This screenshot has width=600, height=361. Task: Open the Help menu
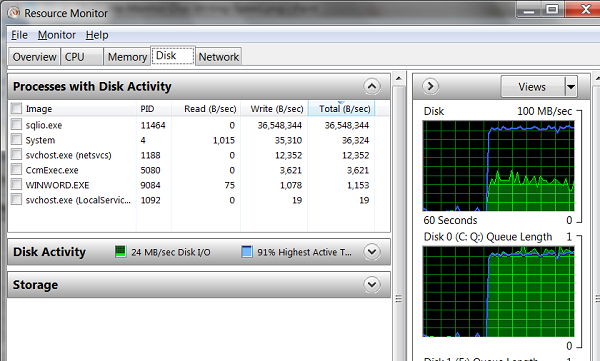[x=97, y=35]
